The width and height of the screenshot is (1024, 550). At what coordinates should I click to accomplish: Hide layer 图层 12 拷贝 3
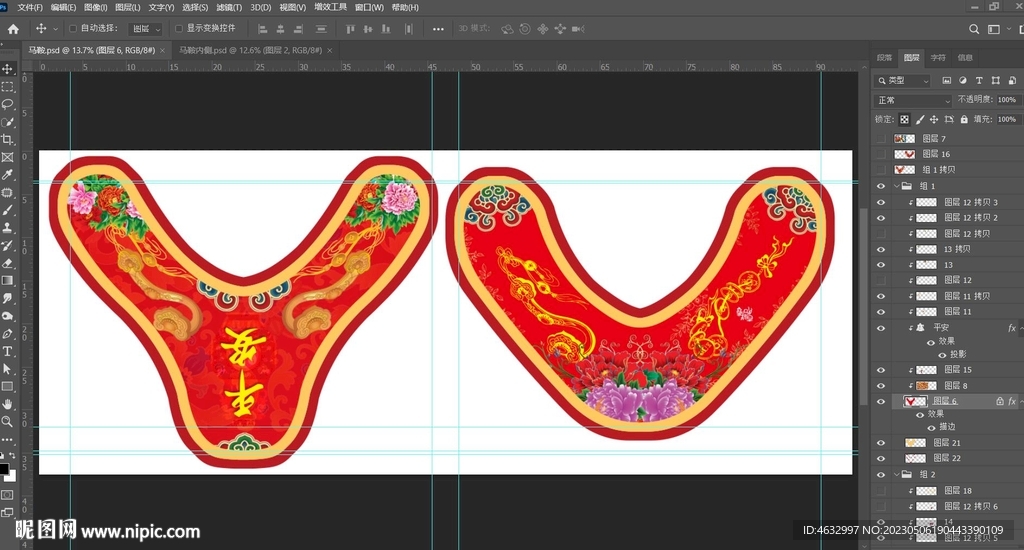point(881,202)
